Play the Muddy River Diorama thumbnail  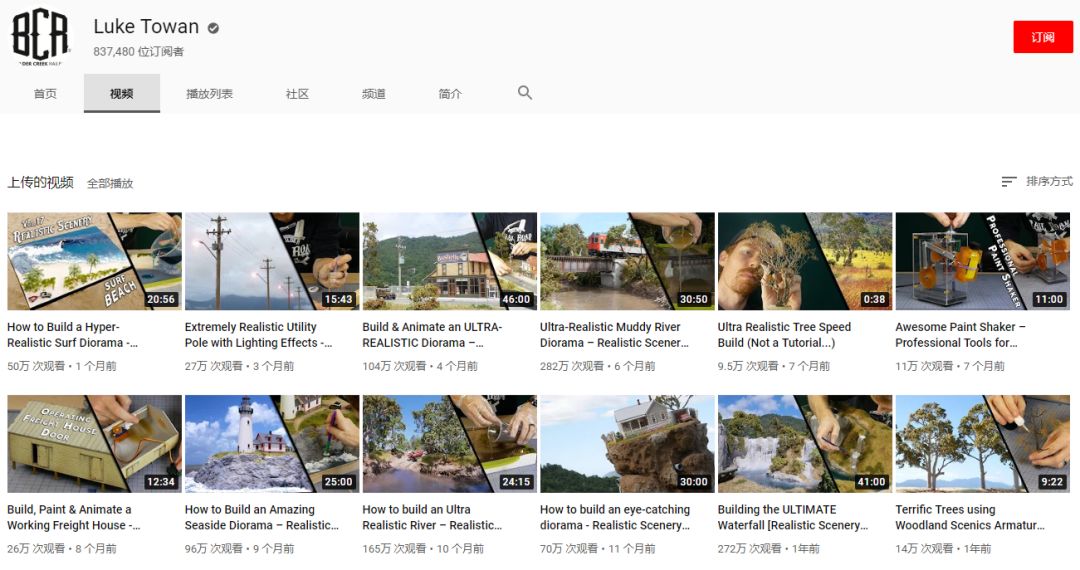tap(627, 261)
